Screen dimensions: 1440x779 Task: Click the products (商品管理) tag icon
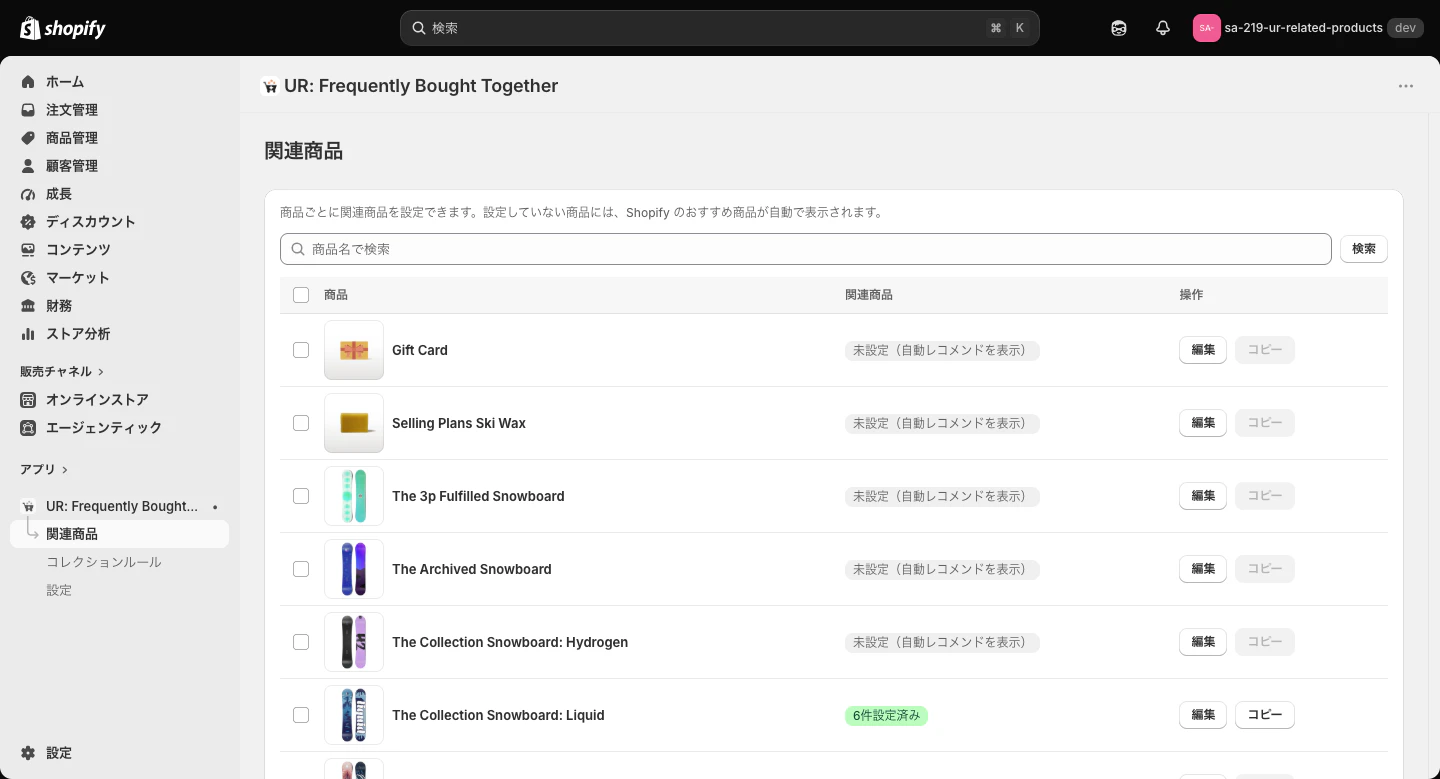coord(28,138)
